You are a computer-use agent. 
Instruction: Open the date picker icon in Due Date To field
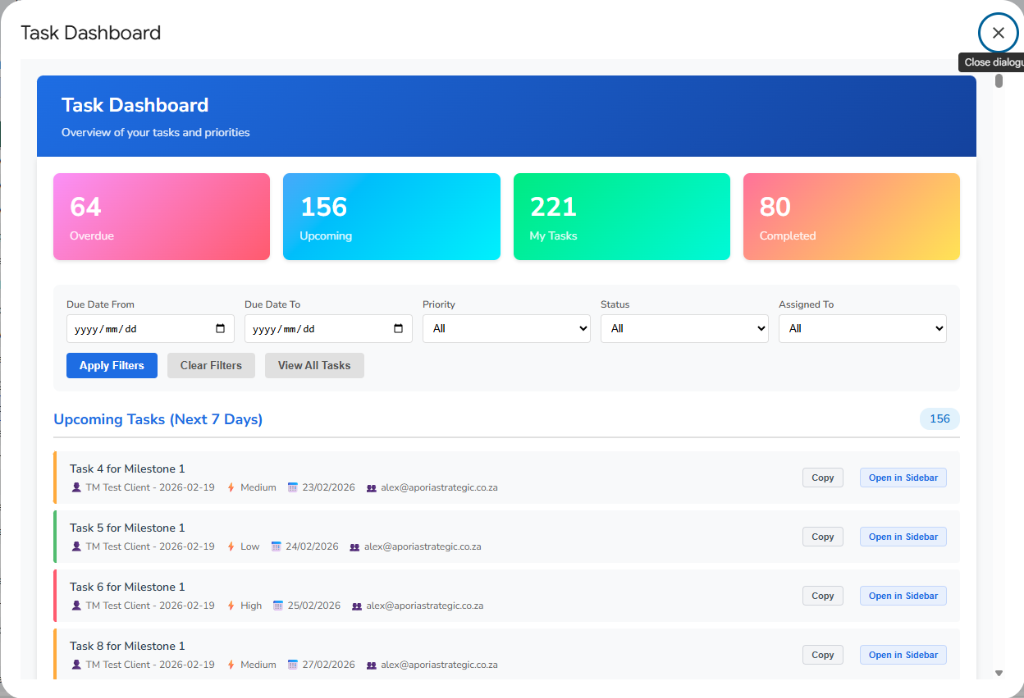(398, 328)
